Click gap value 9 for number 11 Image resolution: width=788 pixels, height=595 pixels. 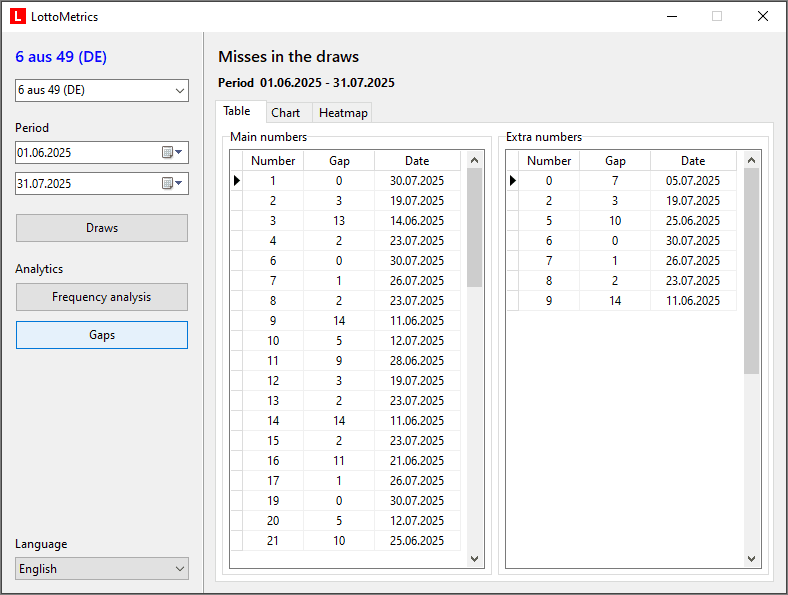click(339, 361)
